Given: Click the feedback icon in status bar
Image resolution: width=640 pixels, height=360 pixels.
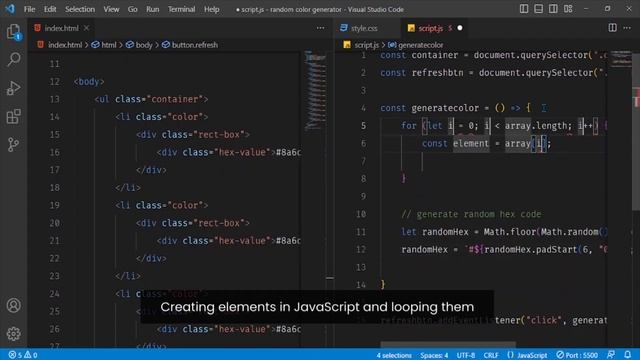Looking at the screenshot, I should click(611, 355).
